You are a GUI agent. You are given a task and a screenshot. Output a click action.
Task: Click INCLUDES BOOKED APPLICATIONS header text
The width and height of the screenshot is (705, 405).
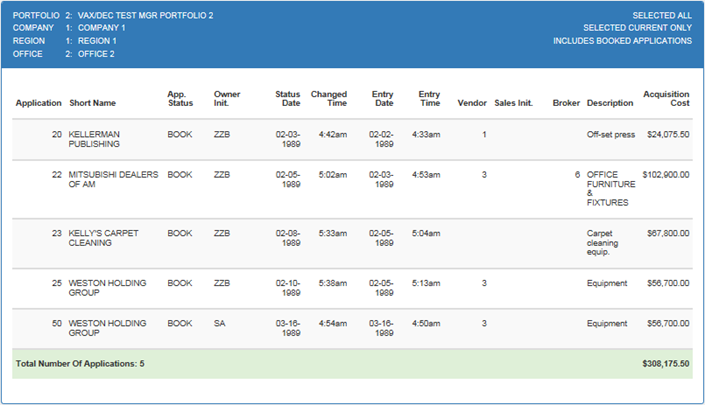[622, 41]
